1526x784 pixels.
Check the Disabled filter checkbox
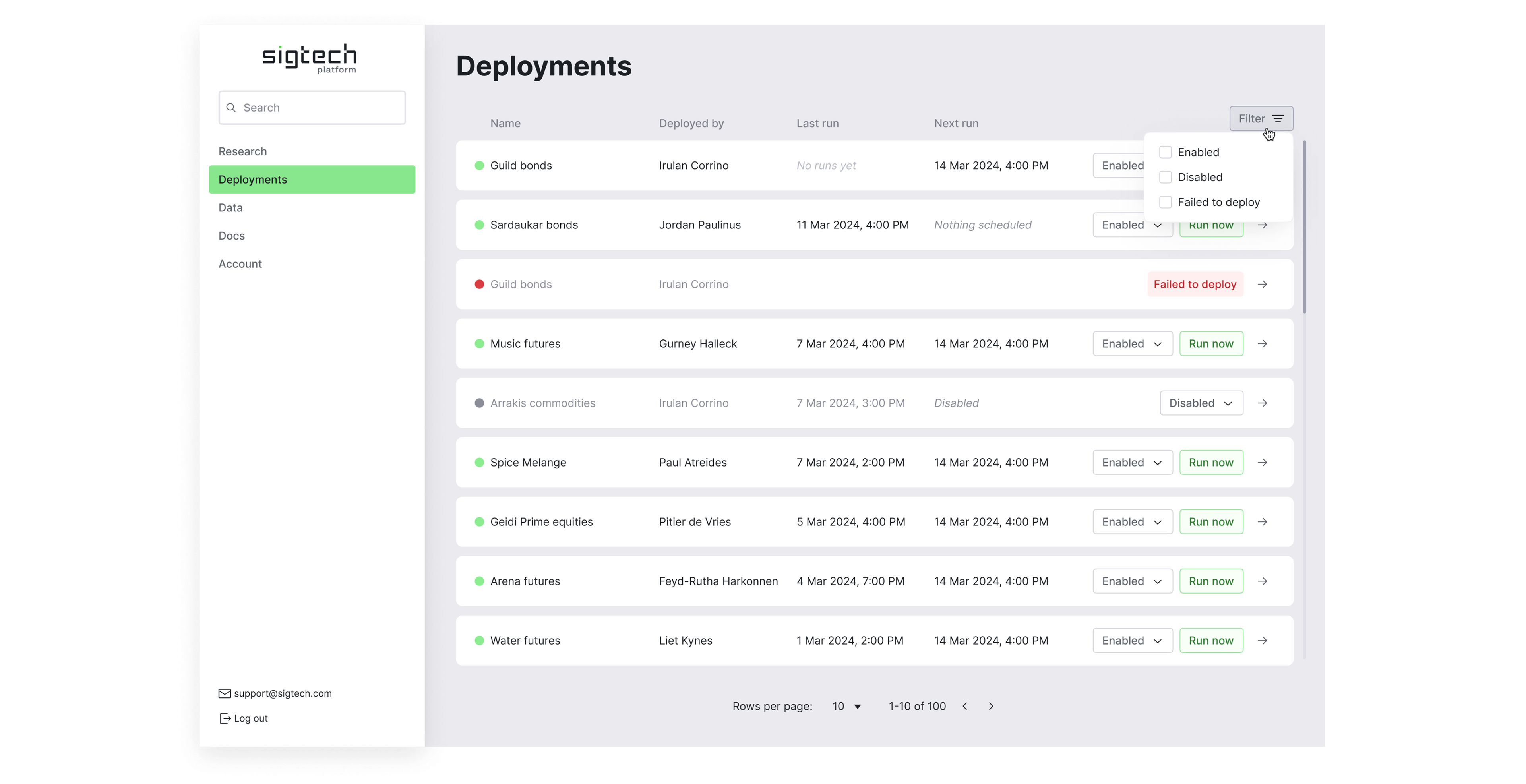(x=1165, y=177)
